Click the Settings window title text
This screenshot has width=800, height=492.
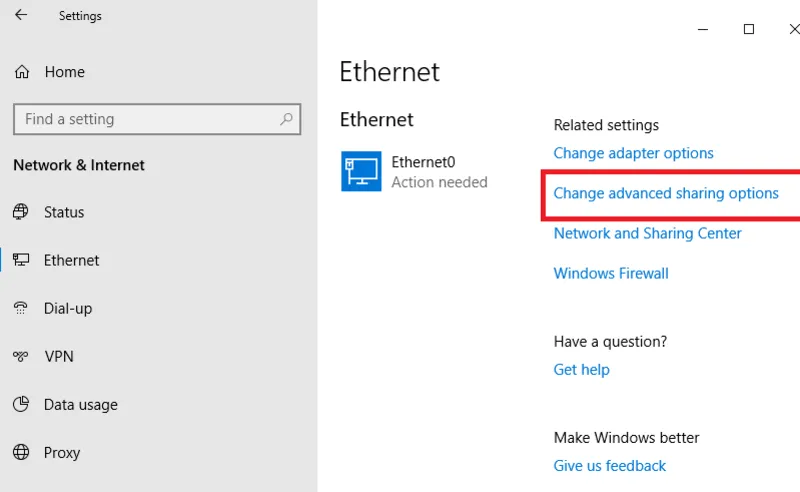click(x=80, y=16)
